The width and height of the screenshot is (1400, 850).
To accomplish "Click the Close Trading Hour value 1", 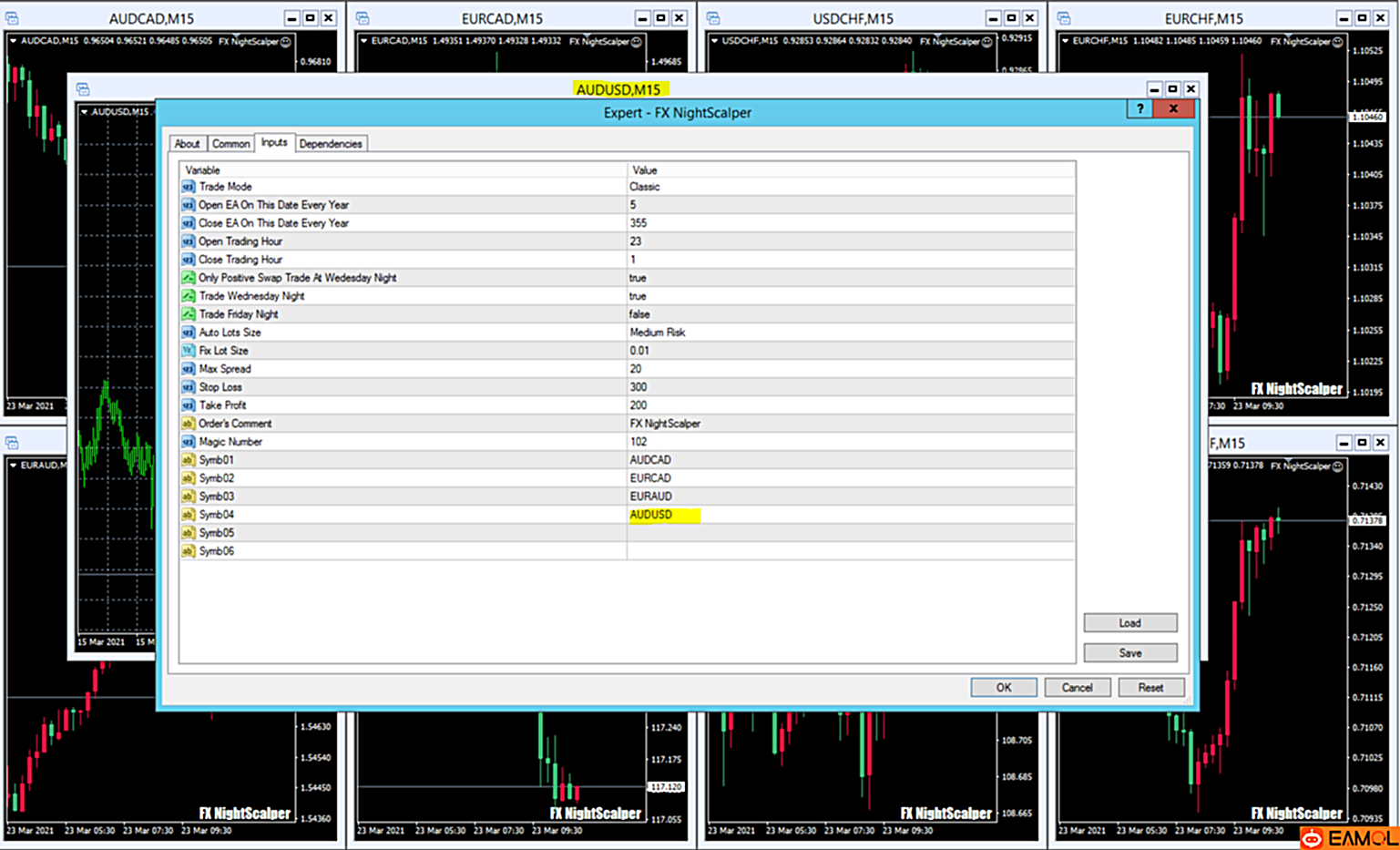I will (633, 260).
